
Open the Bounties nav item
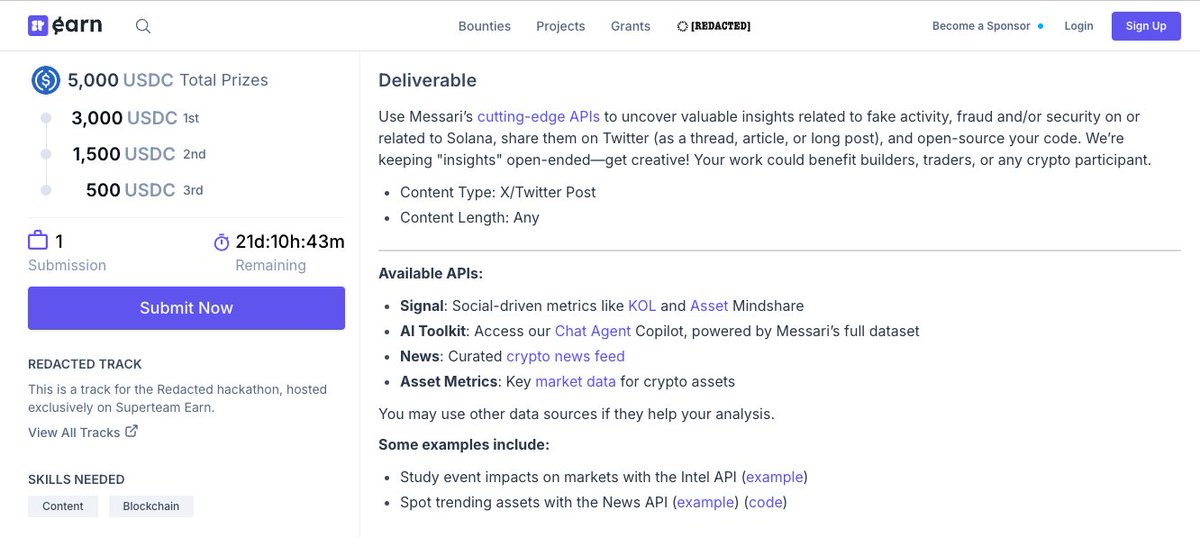484,26
